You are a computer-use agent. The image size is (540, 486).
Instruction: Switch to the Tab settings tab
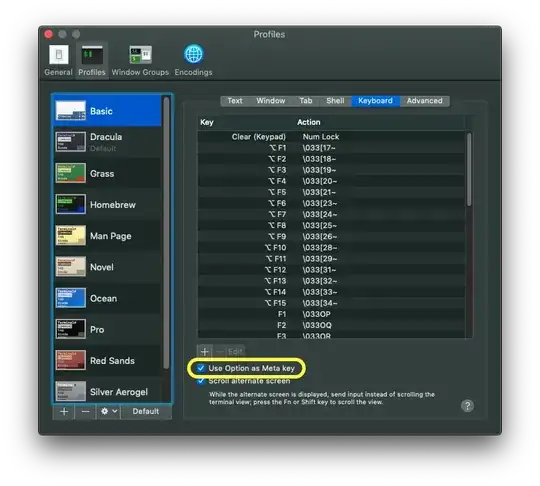(x=306, y=101)
